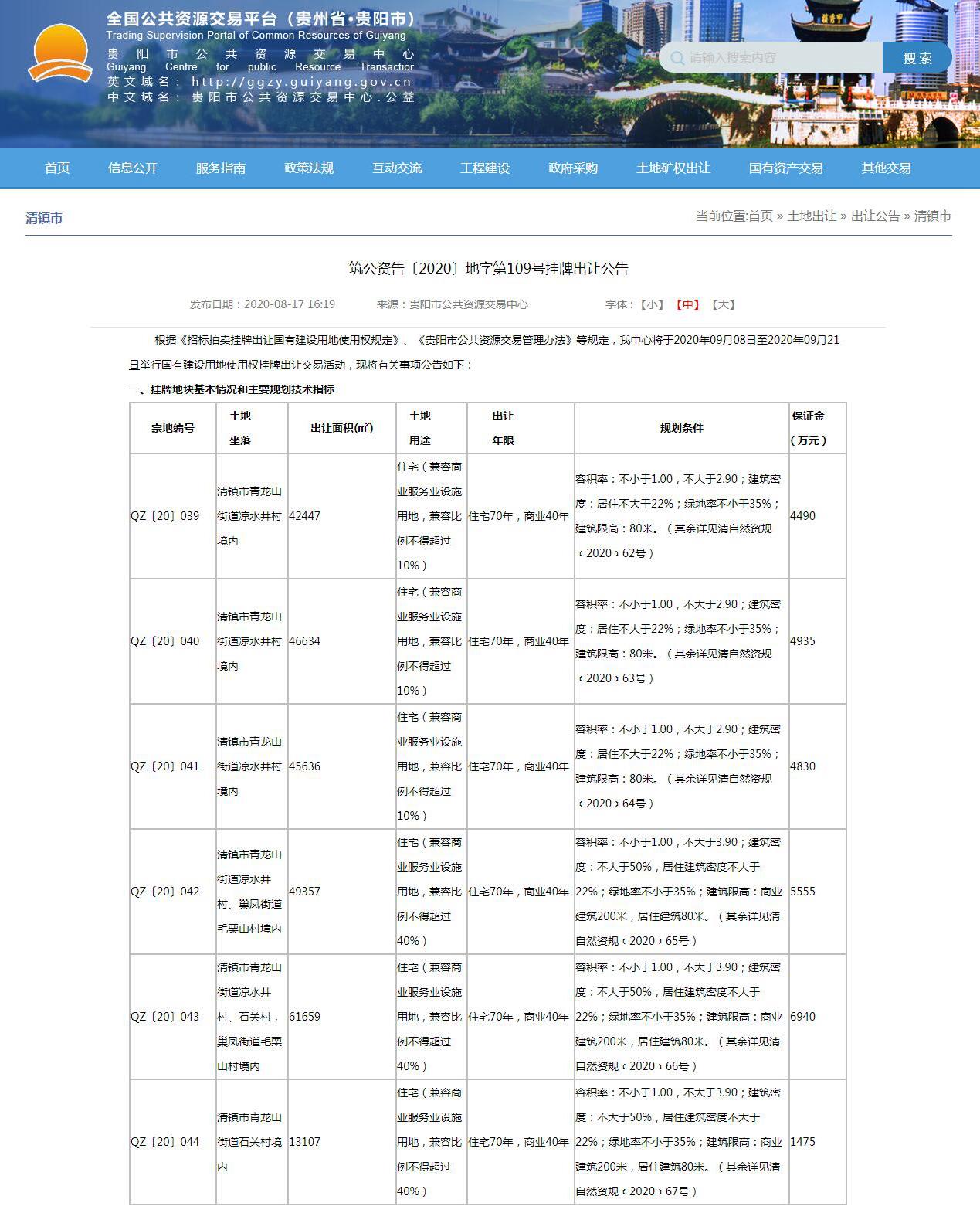Click parcel number QZ〔20〕043
This screenshot has width=980, height=1213.
coord(165,1017)
